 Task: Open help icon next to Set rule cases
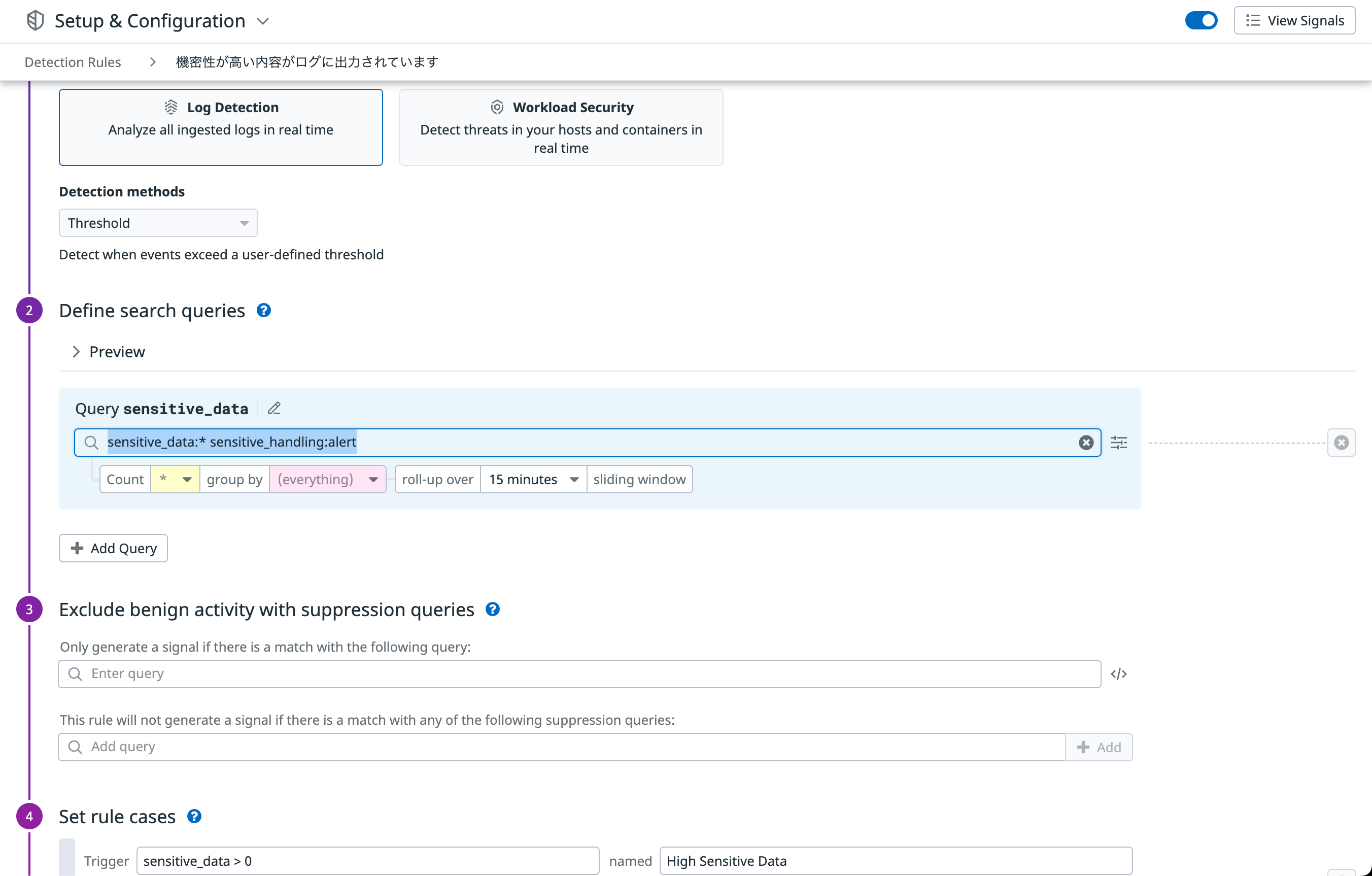click(x=194, y=816)
